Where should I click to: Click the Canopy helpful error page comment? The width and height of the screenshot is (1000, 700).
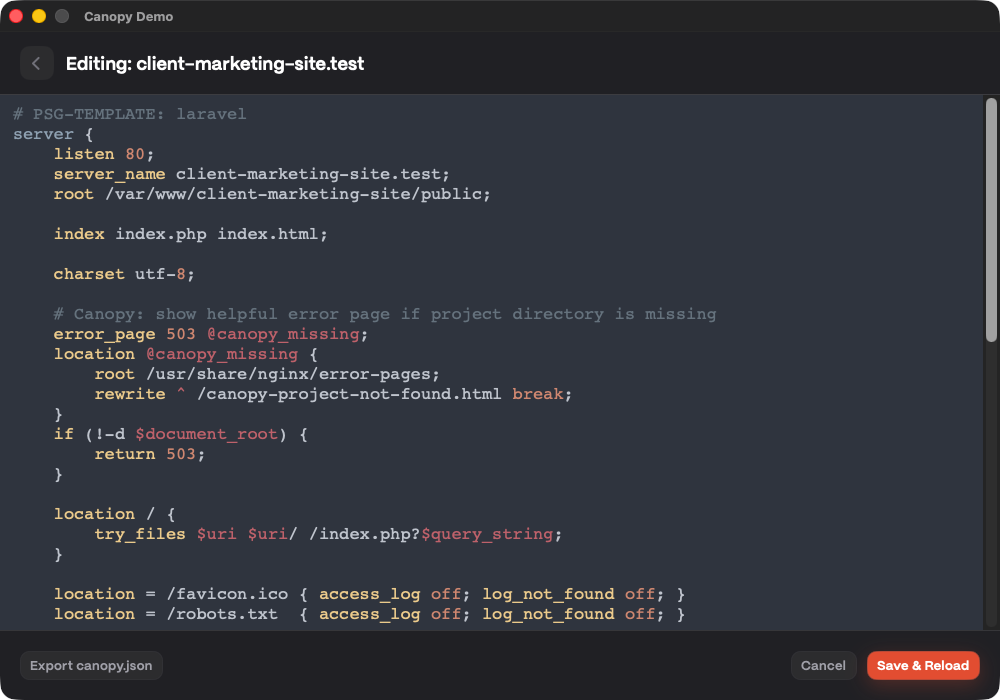[385, 314]
